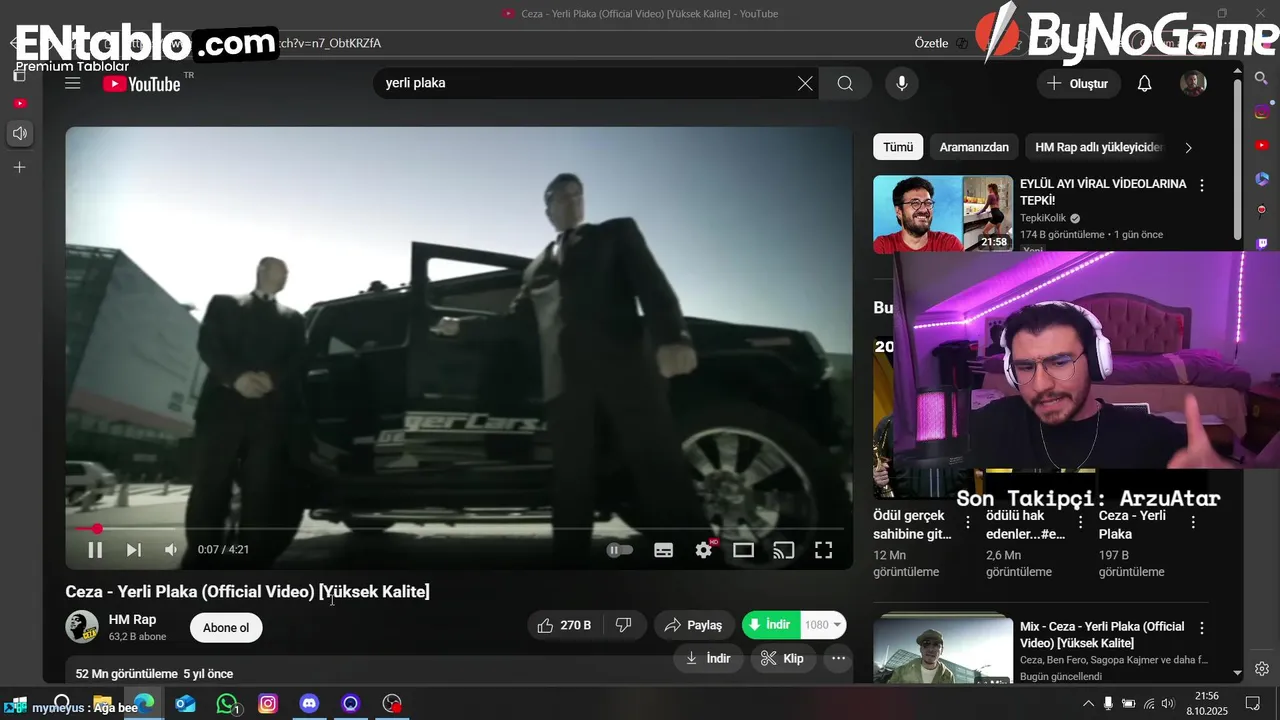Open the left sidebar YouTube tab icon
Image resolution: width=1280 pixels, height=720 pixels.
(19, 103)
